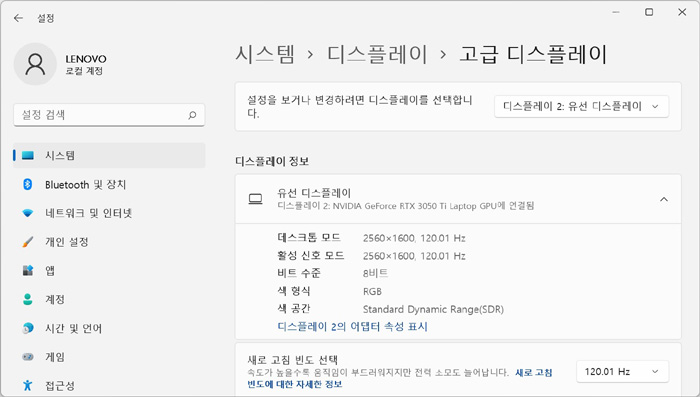Viewport: 700px width, 397px height.
Task: Click the 시간 및 언어 globe icon
Action: [x=28, y=328]
